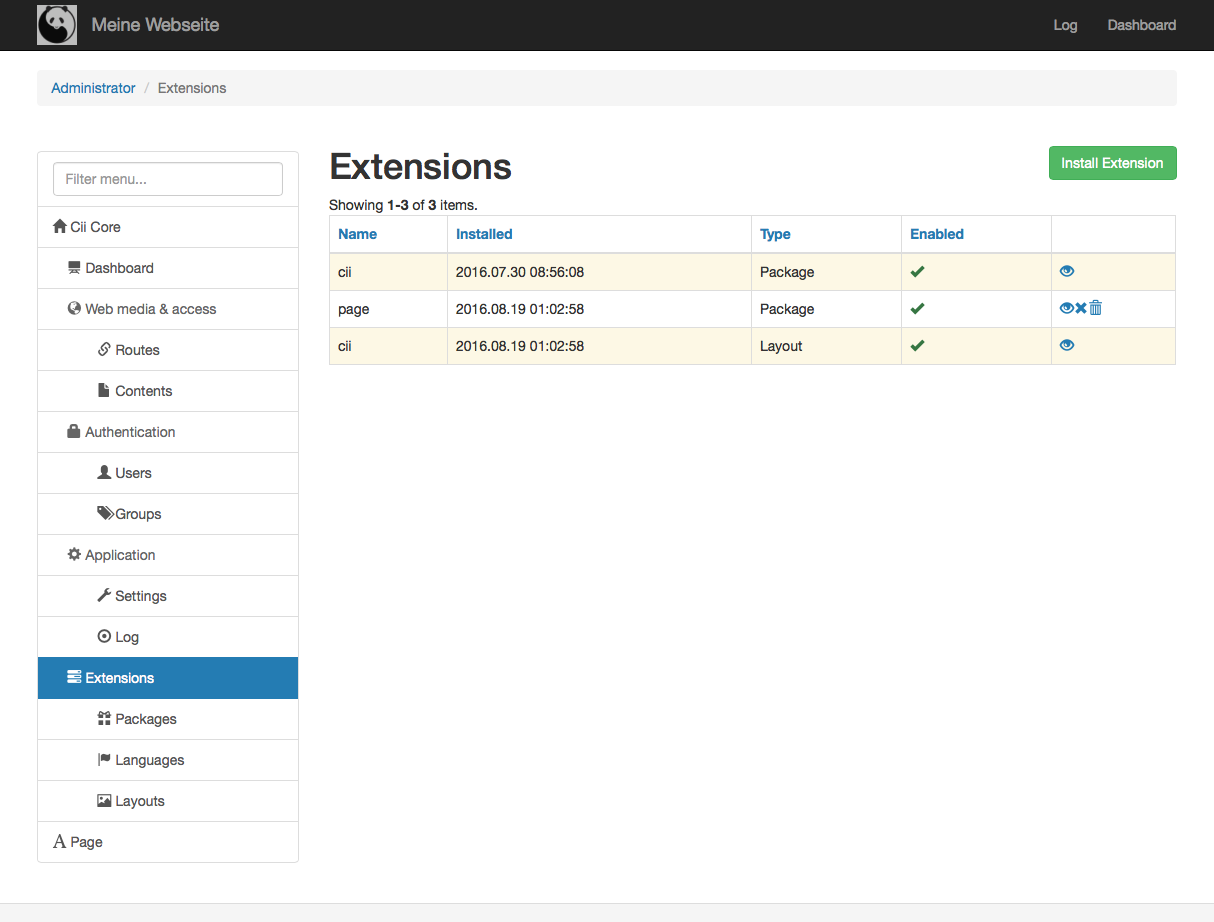Focus the Filter menu input field
This screenshot has width=1214, height=922.
[x=168, y=179]
